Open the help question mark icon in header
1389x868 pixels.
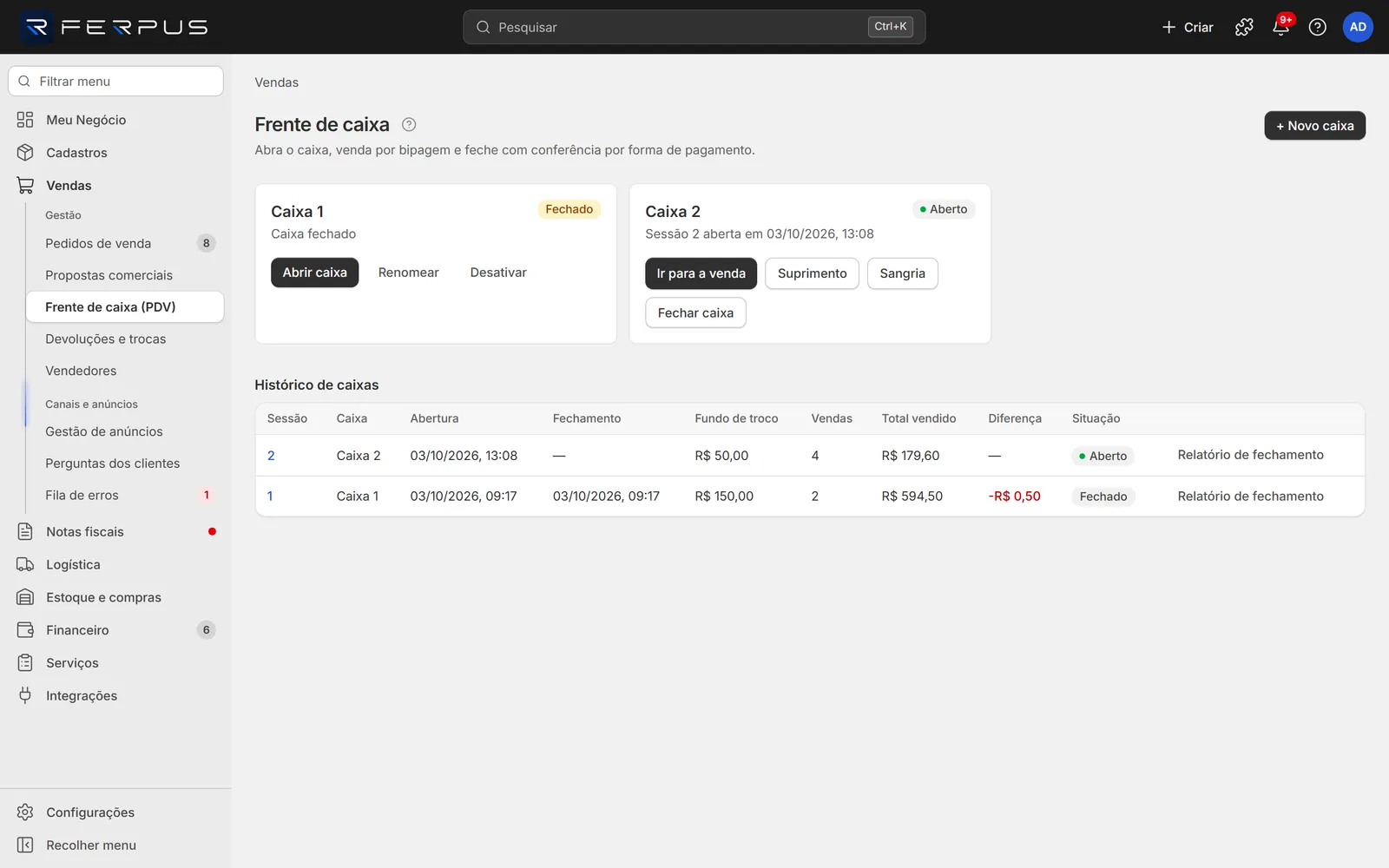(1317, 27)
